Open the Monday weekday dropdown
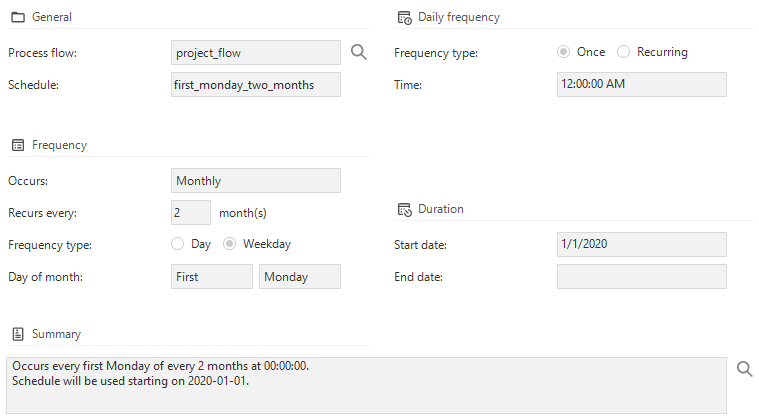 [299, 277]
